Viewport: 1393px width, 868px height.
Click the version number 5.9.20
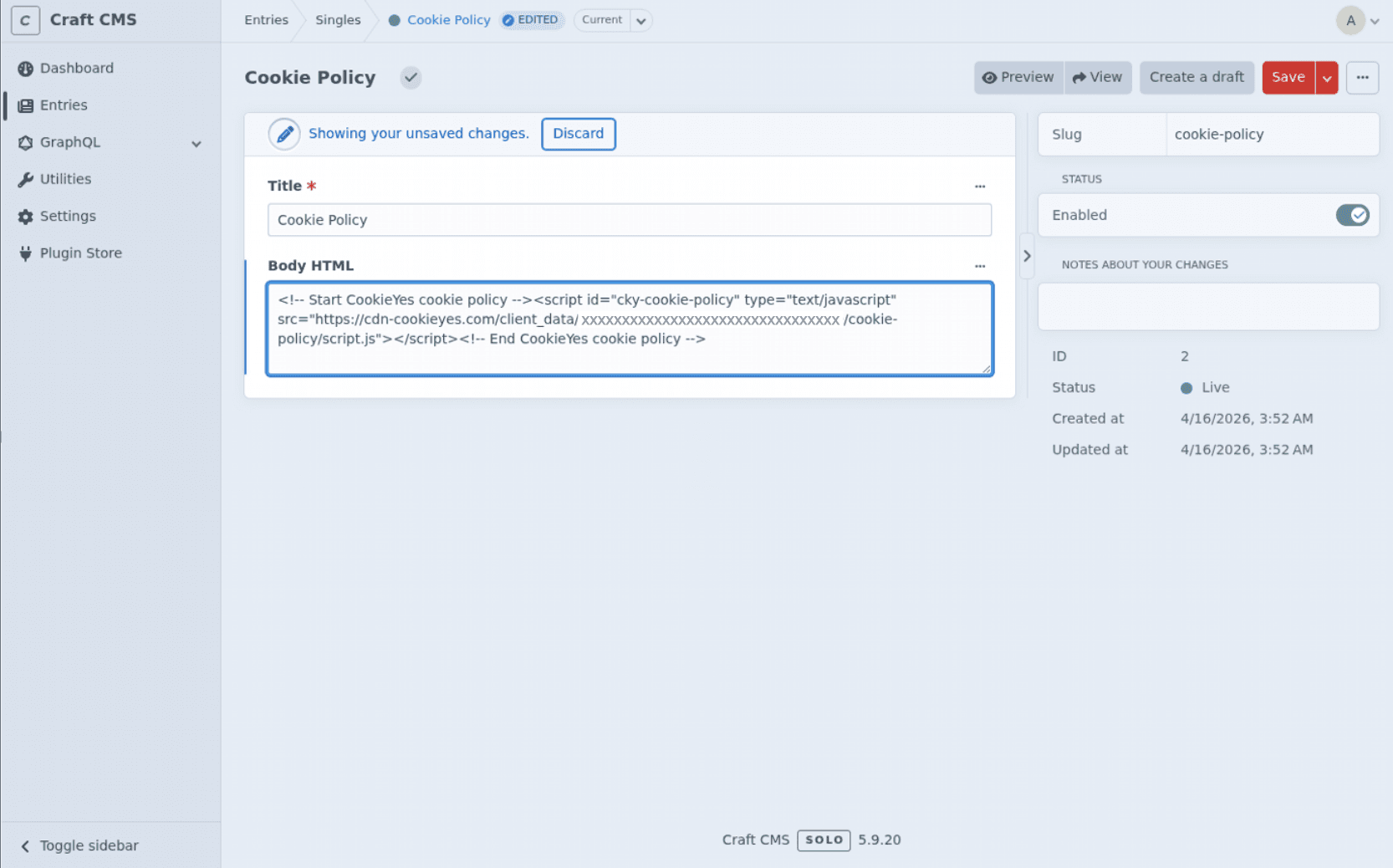(880, 840)
